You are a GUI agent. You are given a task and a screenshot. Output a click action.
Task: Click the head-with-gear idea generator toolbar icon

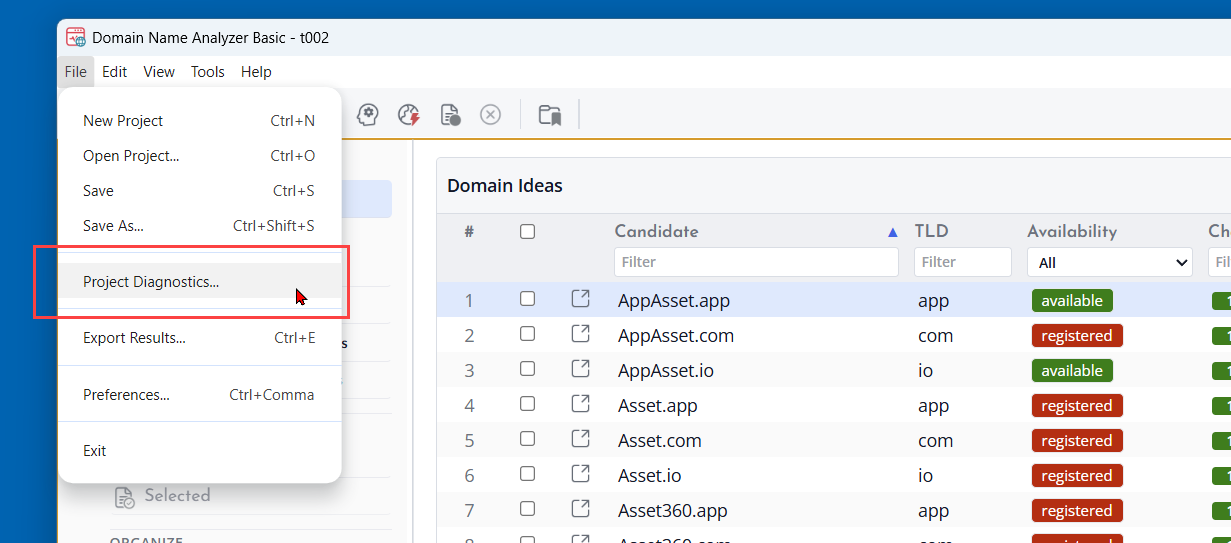[x=368, y=114]
